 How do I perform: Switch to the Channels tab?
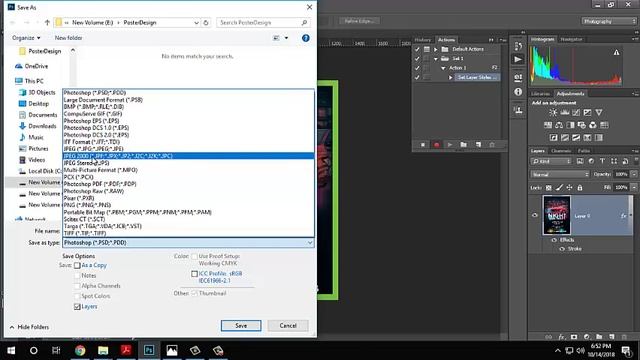pos(561,151)
